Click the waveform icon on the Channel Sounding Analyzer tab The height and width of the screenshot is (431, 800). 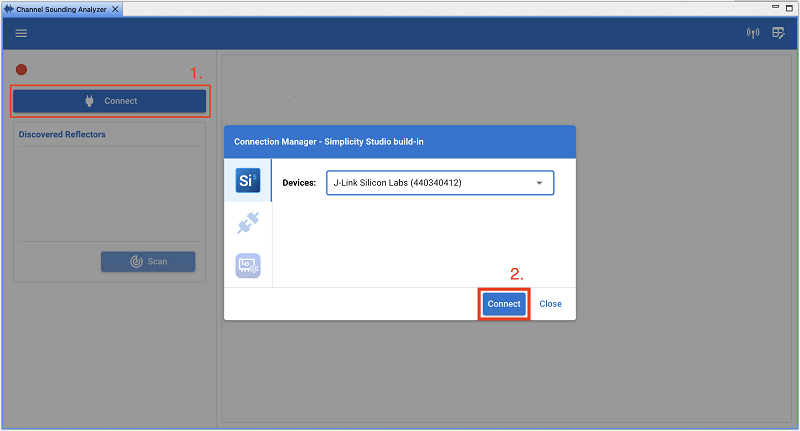tap(8, 8)
